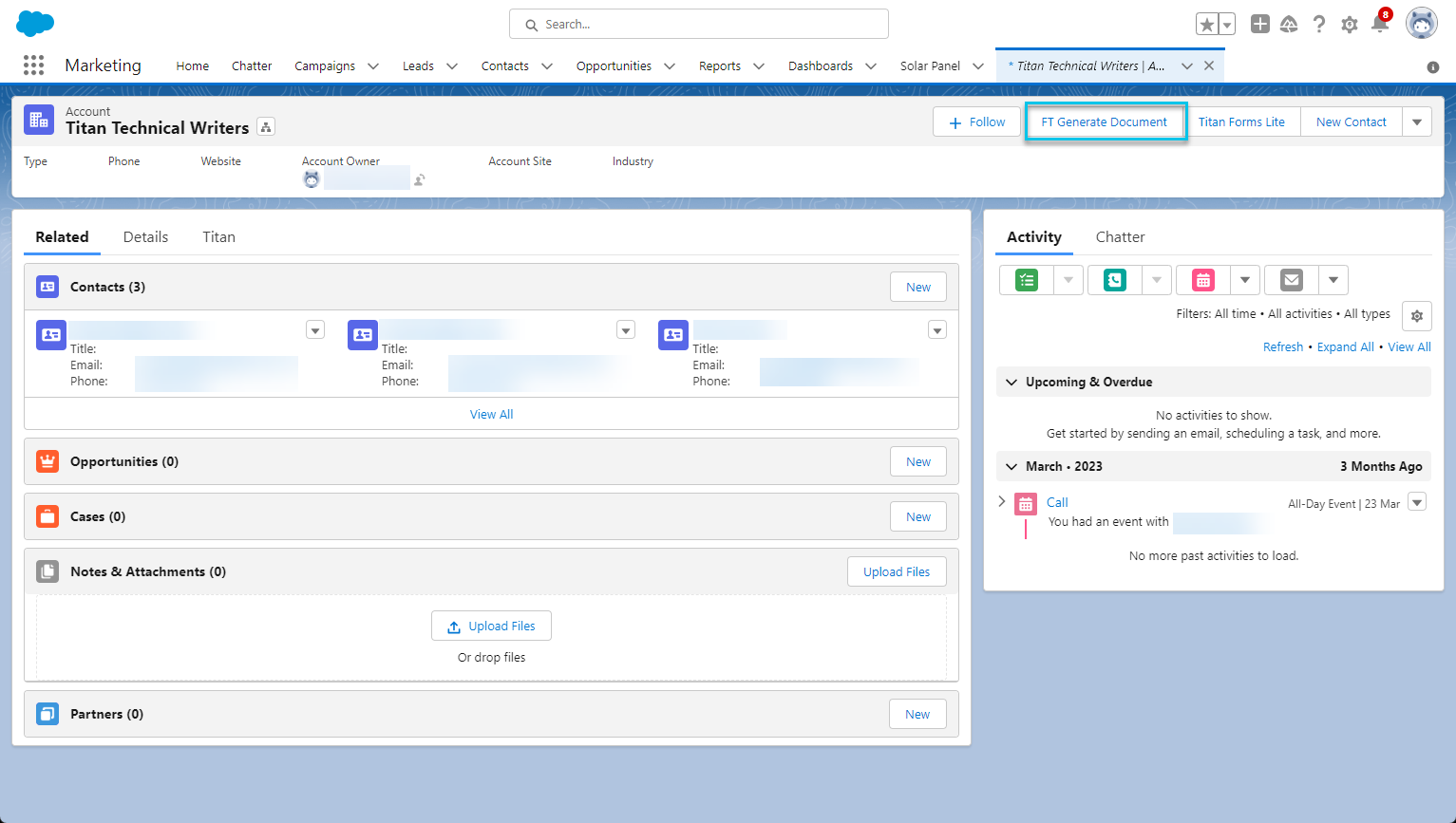
Task: Click the Cases briefcase icon
Action: (47, 516)
